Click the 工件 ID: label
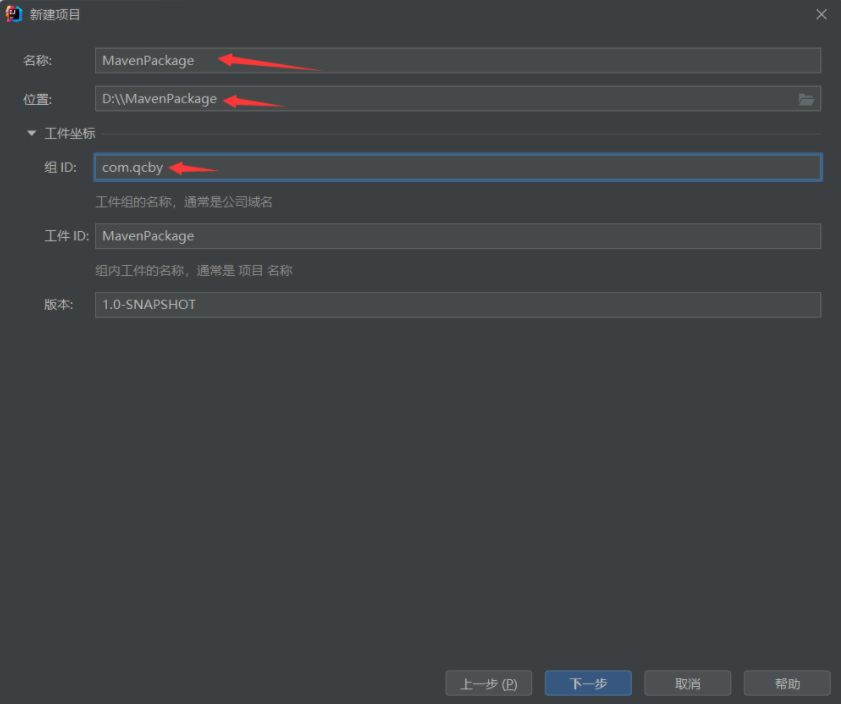The width and height of the screenshot is (841, 704). coord(67,236)
